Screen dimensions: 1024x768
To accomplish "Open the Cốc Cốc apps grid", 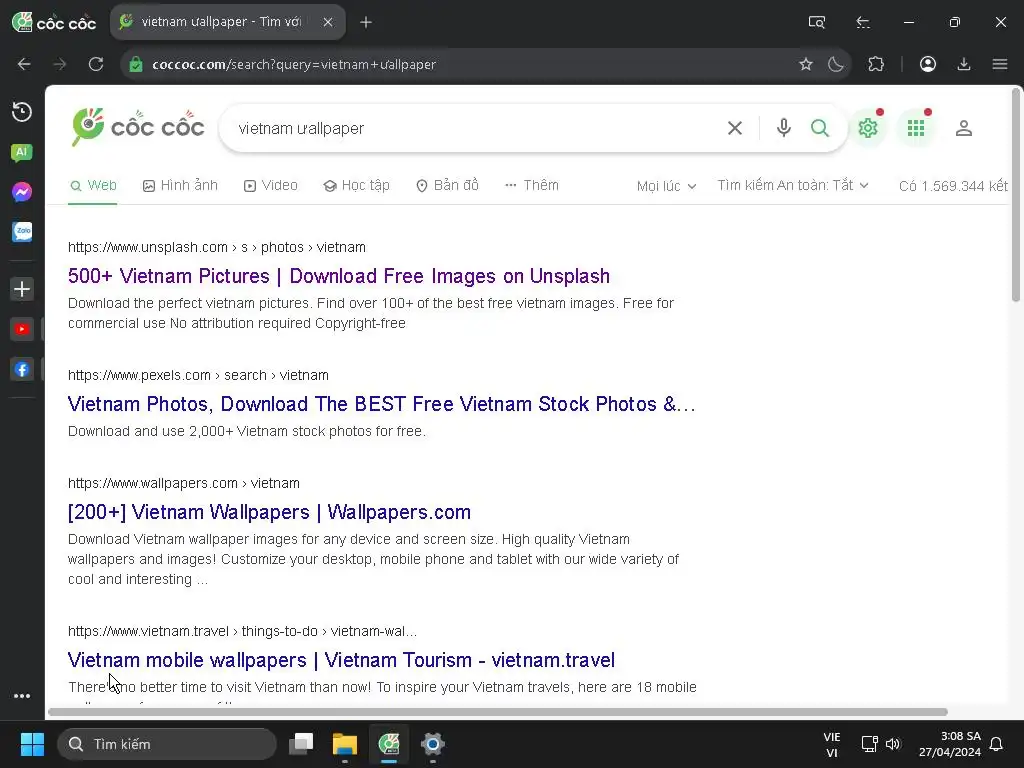I will click(916, 128).
